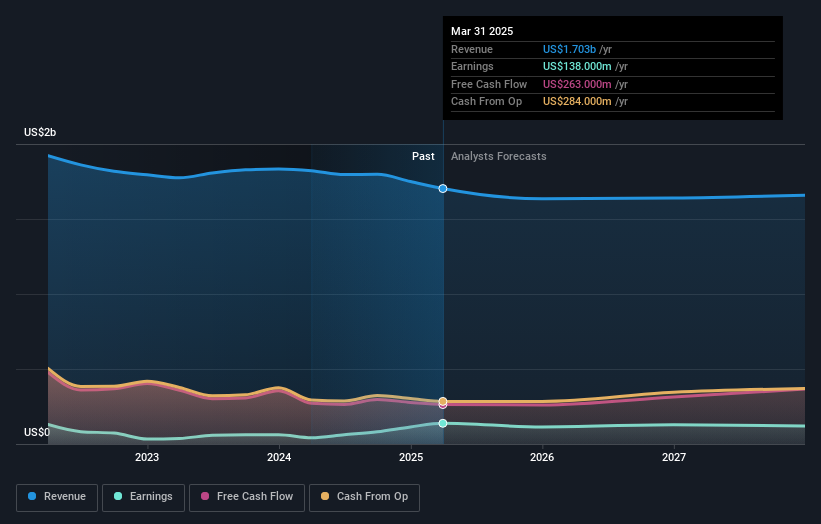Click the Mar 31 2025 tooltip date
This screenshot has width=821, height=524.
point(482,31)
